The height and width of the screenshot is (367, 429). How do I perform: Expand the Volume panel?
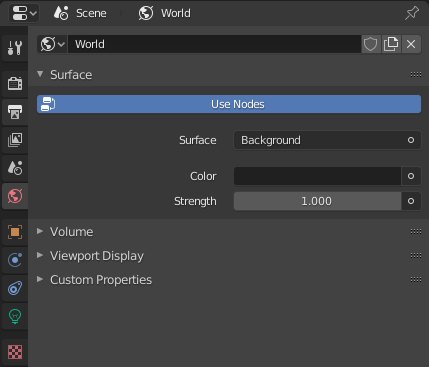[71, 232]
